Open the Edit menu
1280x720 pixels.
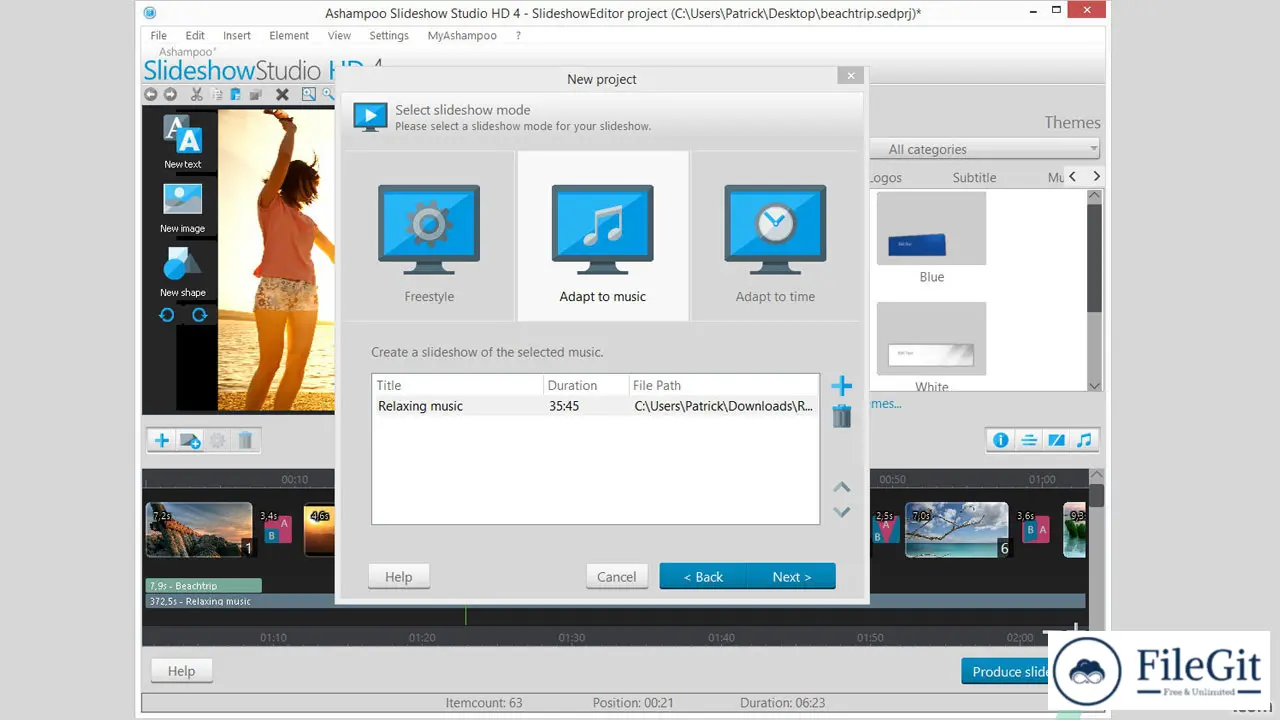click(195, 35)
